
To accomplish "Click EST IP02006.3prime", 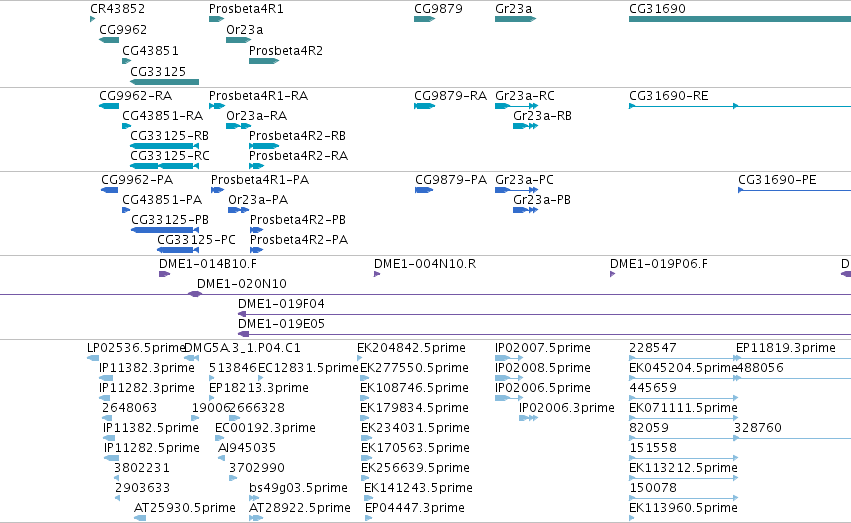I will [529, 418].
